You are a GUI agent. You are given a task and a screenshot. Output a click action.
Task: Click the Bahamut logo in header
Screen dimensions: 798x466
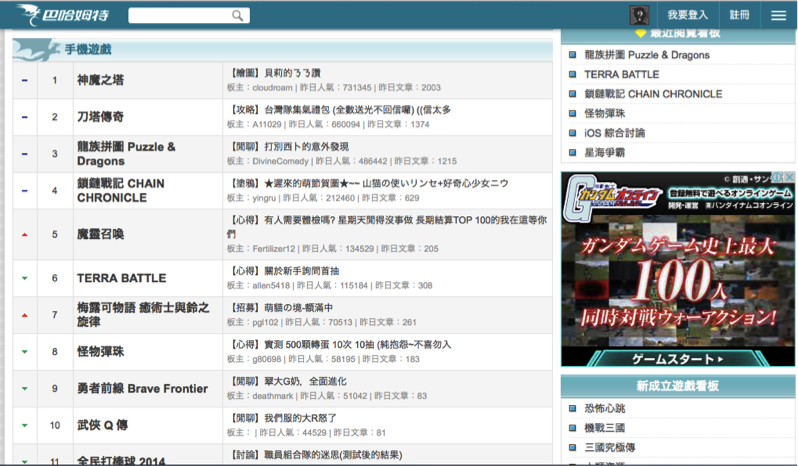[63, 15]
